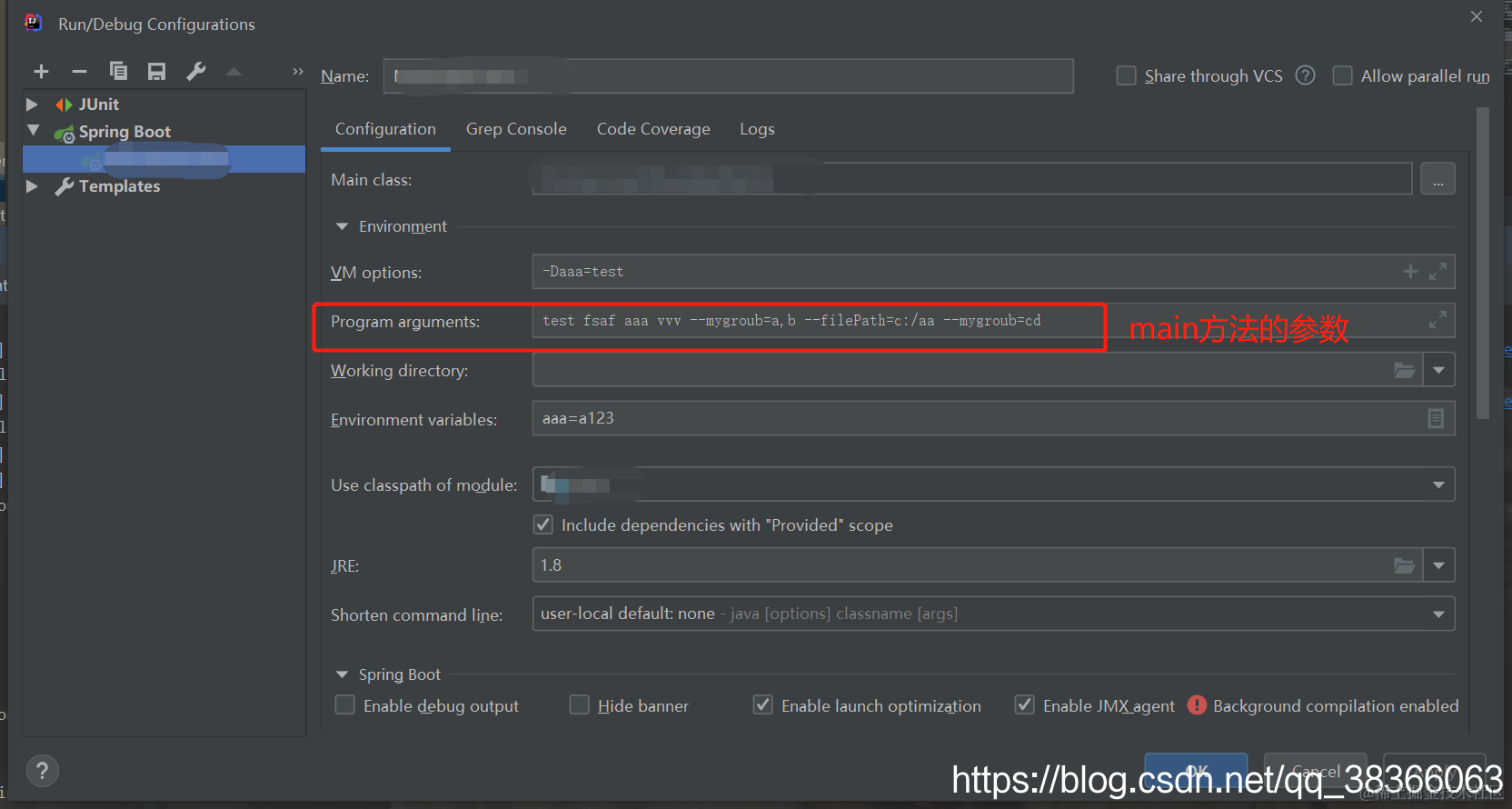The height and width of the screenshot is (809, 1512).
Task: Close the Run/Debug Configurations dialog
Action: pos(1477,16)
